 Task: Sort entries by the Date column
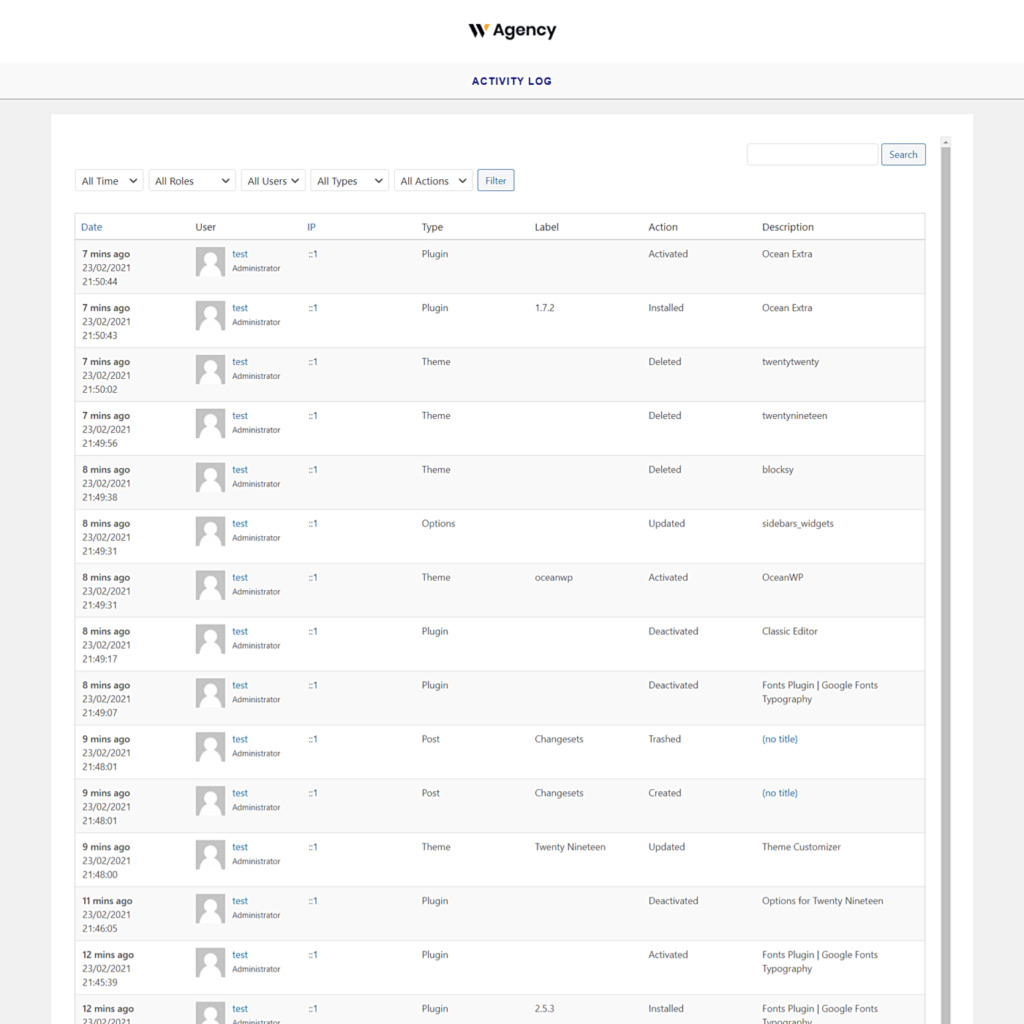[91, 227]
